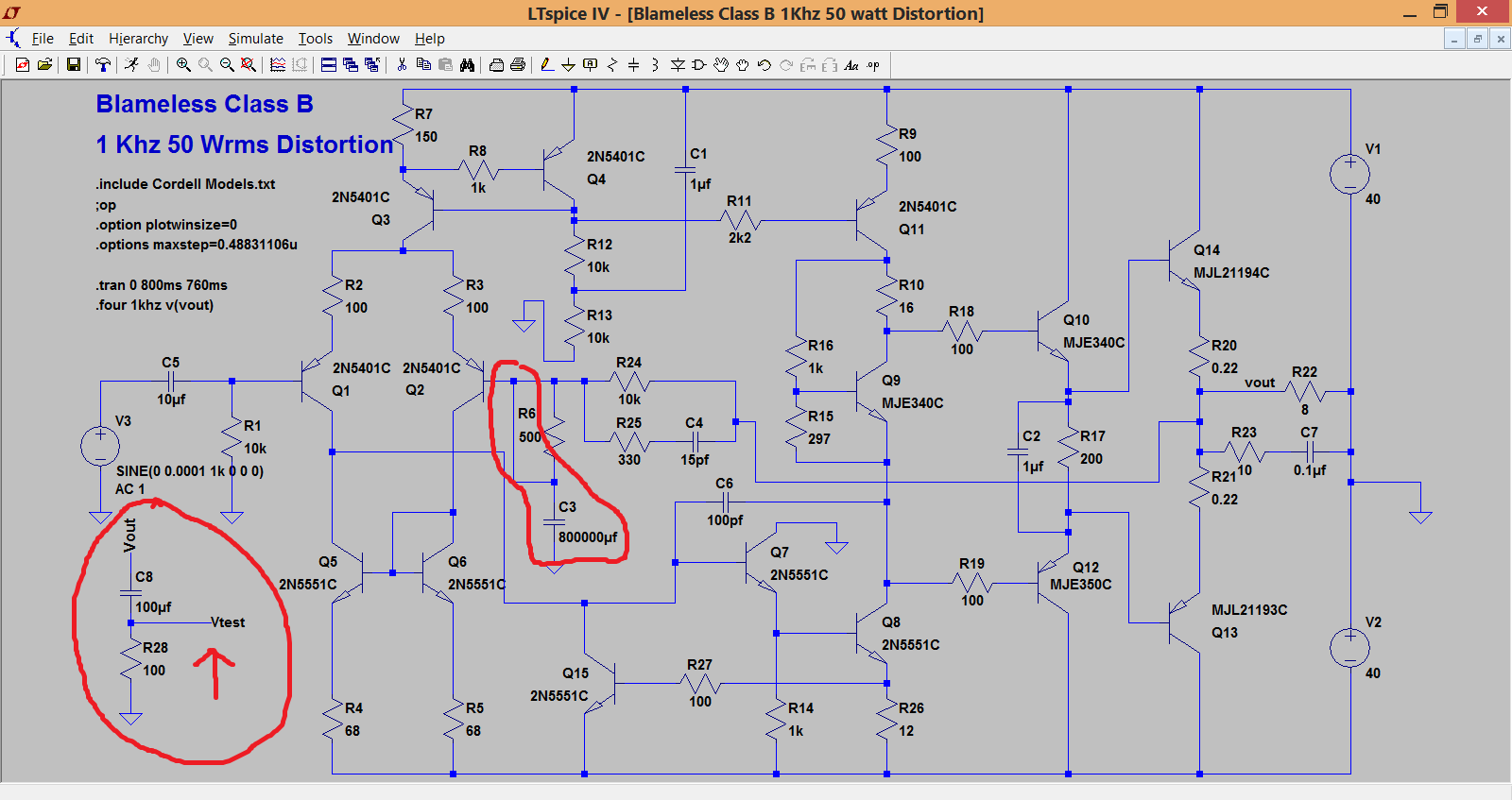Click the C8 100µf capacitor value
1512x800 pixels.
click(153, 607)
